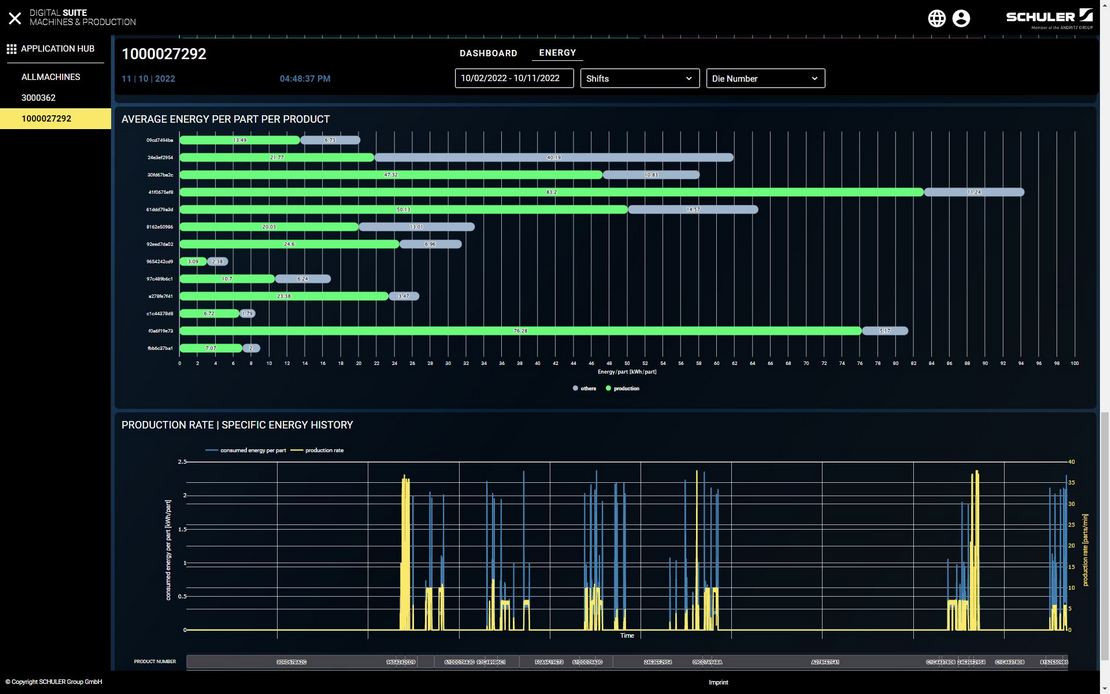Toggle 'consumed energy per part' legend line
Screen dimensions: 1110x694
point(246,450)
